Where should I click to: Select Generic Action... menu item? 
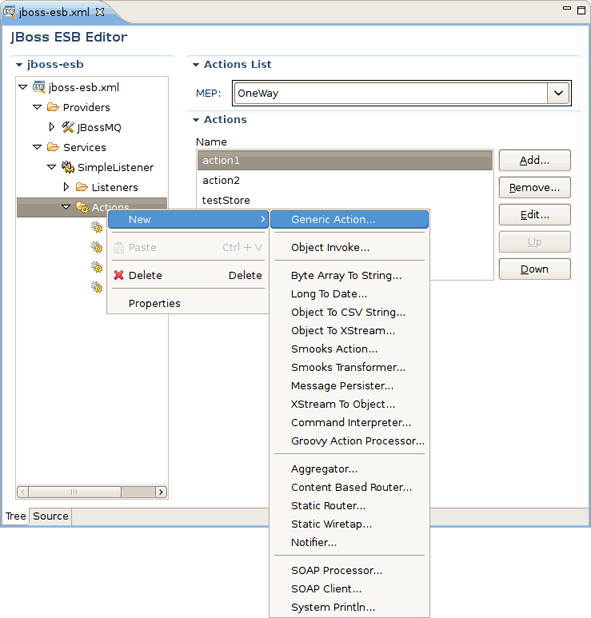point(349,219)
